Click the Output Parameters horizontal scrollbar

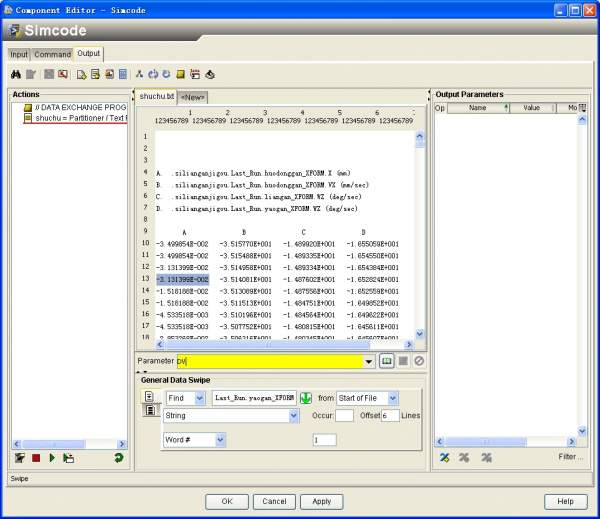click(x=505, y=442)
